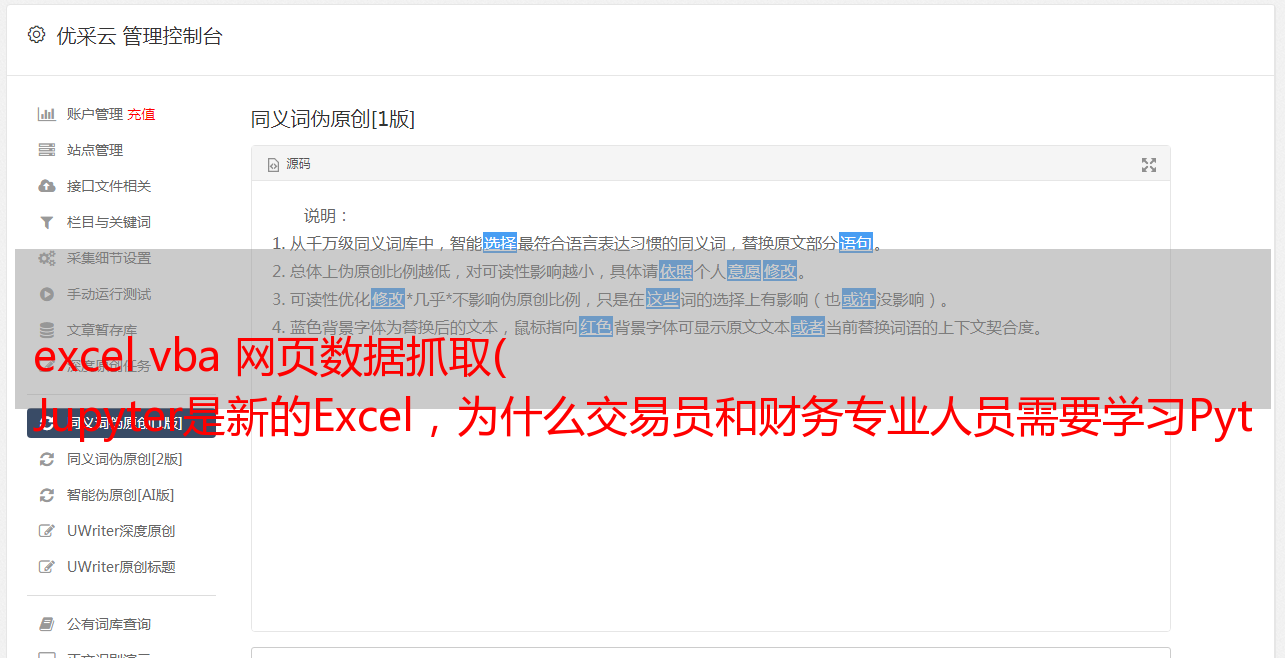Click the 文章暂存库 database icon
Viewport: 1285px width, 658px height.
[x=46, y=330]
